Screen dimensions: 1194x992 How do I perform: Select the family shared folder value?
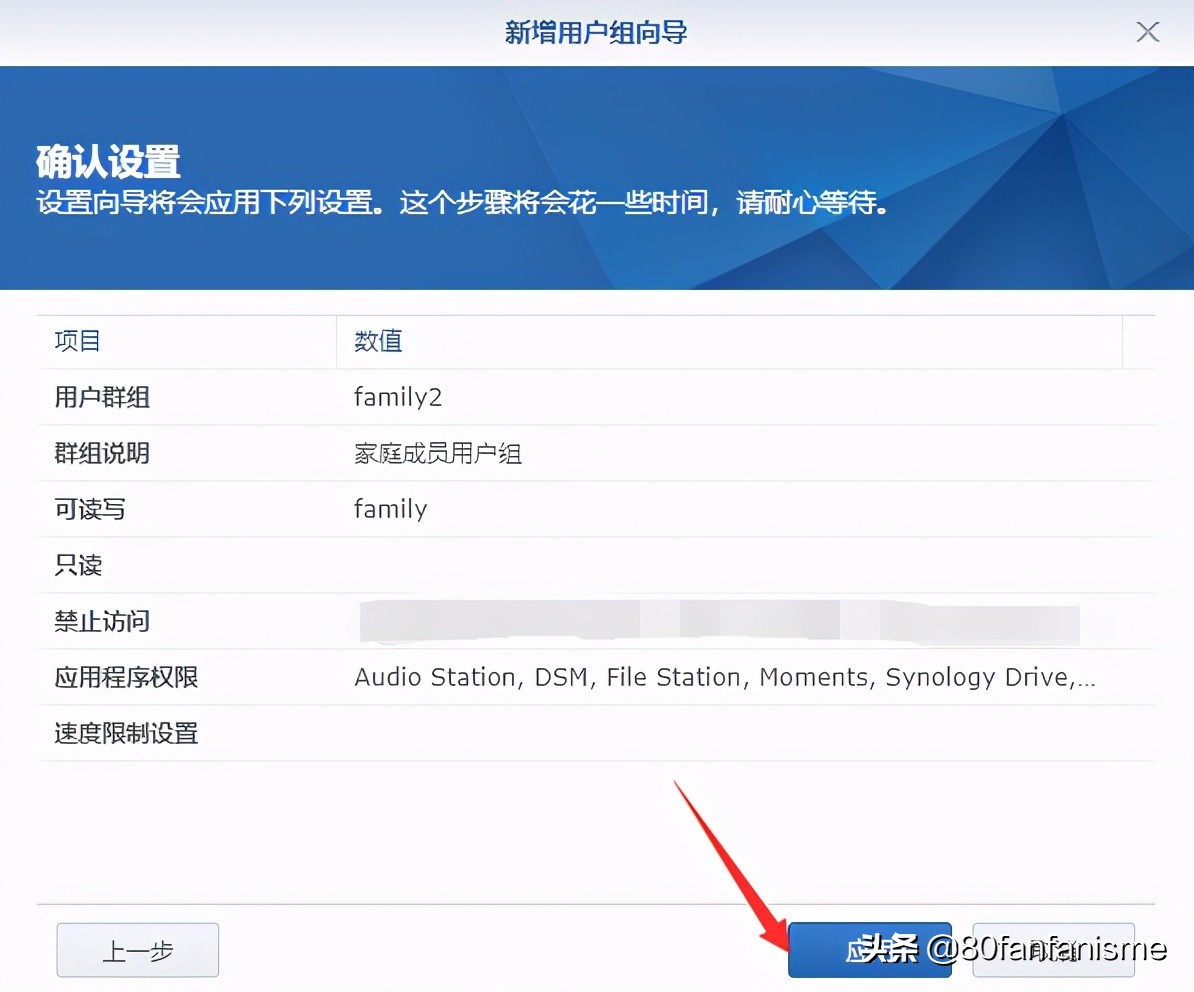[x=390, y=509]
